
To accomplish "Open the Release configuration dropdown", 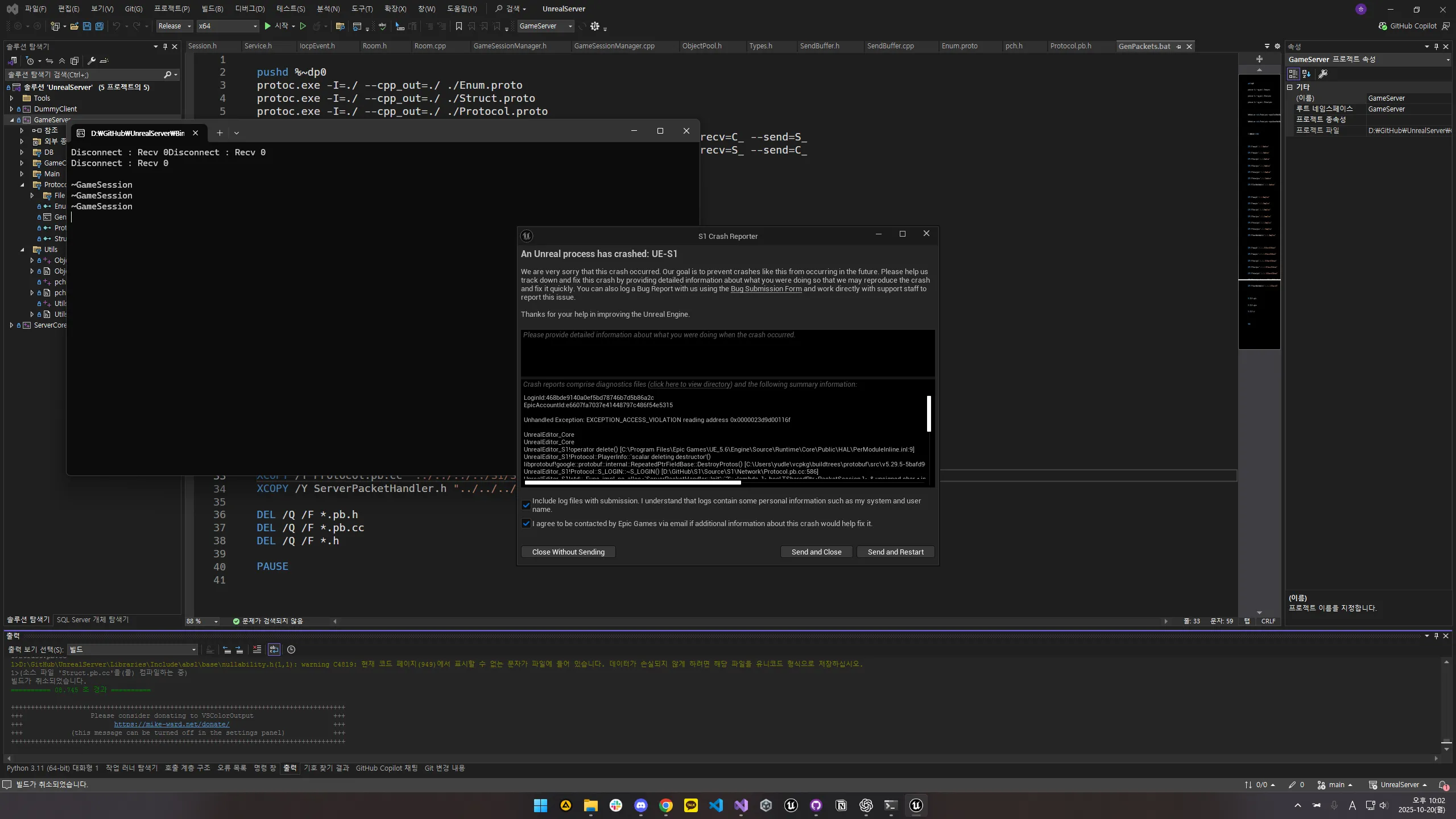I will 174,26.
